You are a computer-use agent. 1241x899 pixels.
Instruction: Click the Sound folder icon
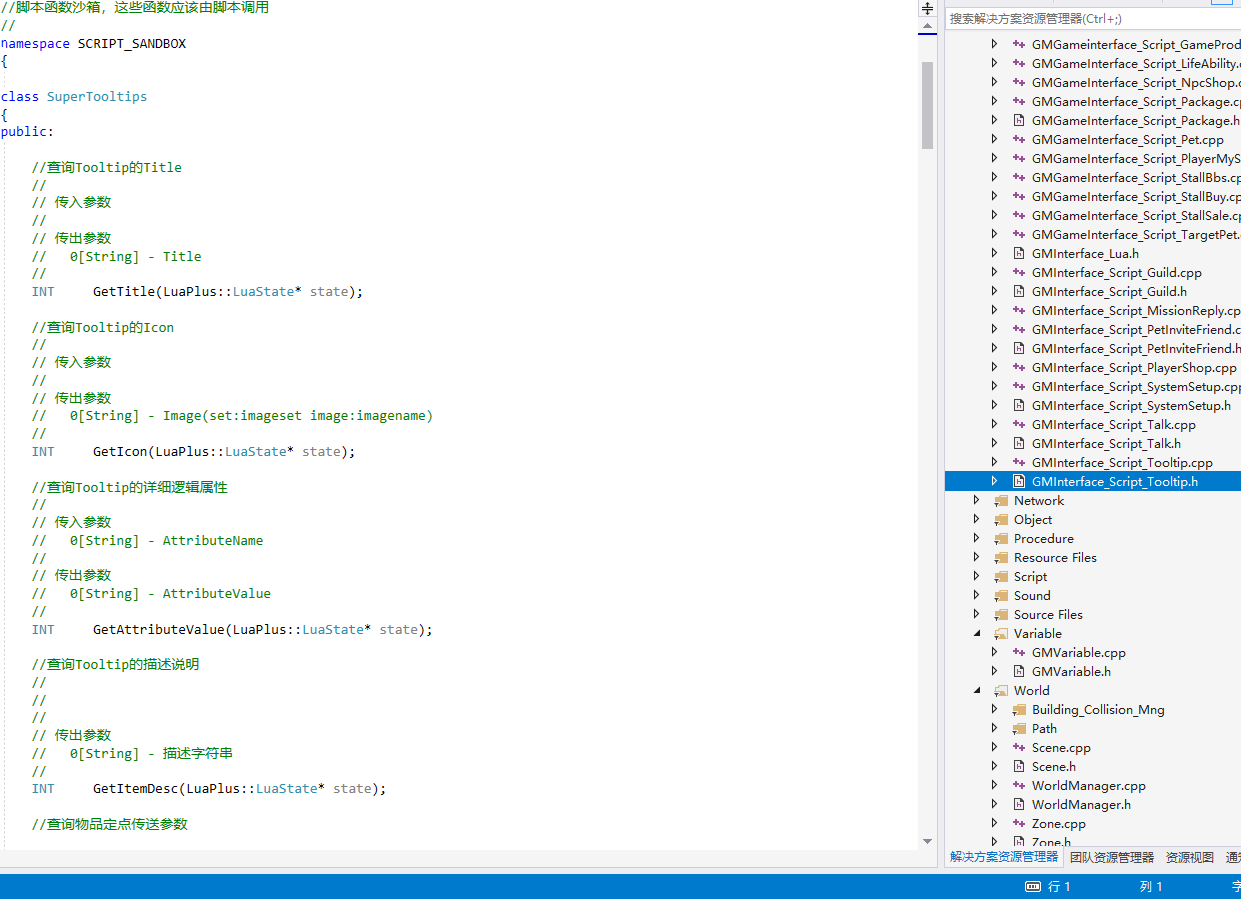[1001, 596]
